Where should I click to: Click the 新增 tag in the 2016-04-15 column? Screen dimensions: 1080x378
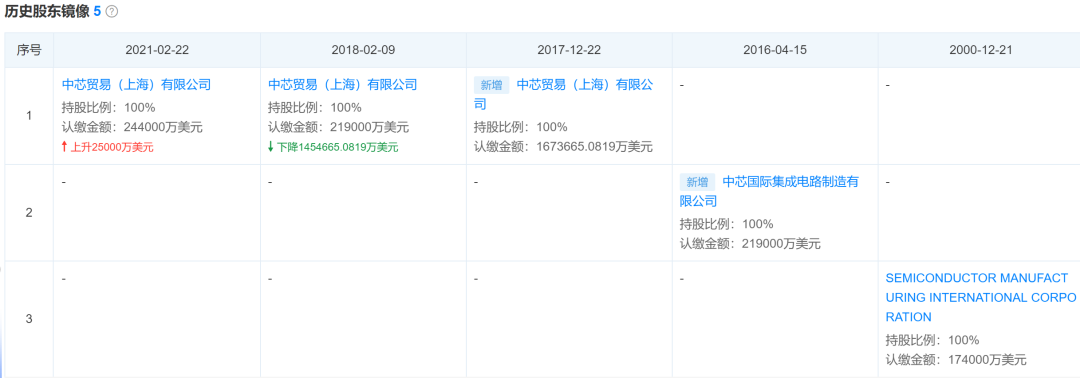tap(697, 182)
